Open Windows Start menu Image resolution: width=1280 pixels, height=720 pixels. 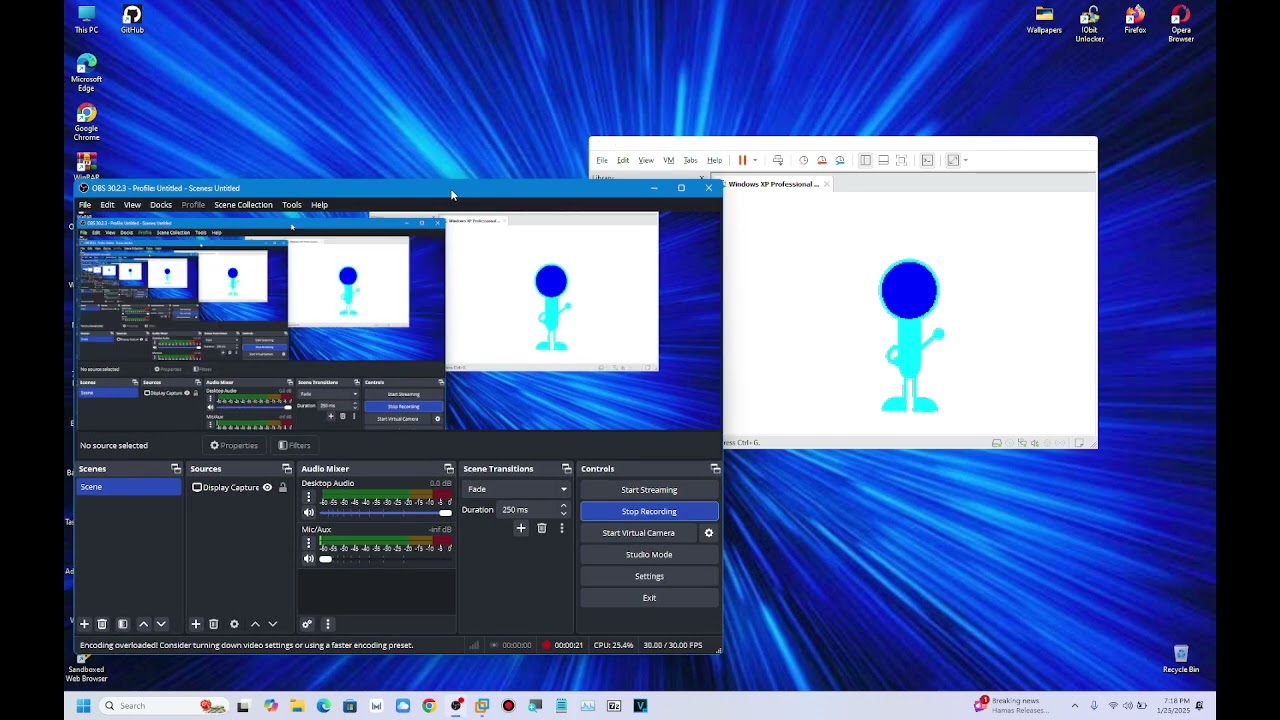(x=84, y=706)
